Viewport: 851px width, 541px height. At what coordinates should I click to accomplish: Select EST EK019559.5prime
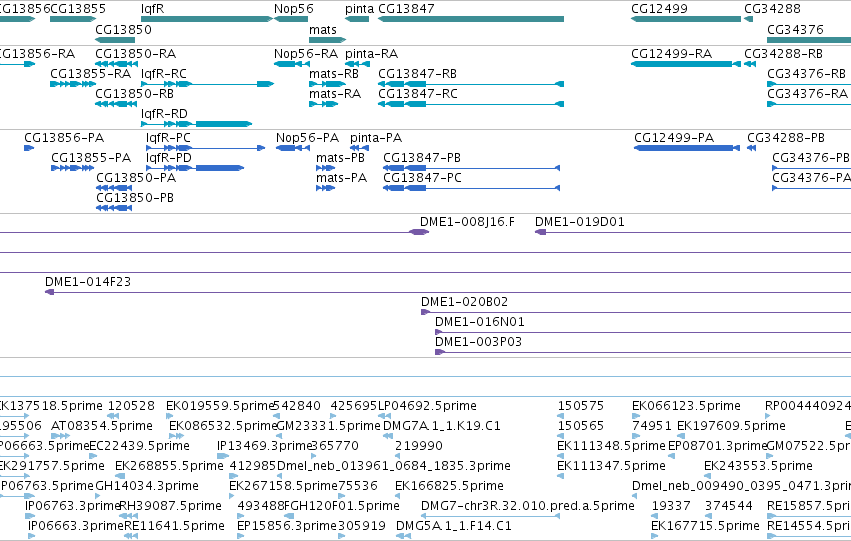(x=219, y=406)
